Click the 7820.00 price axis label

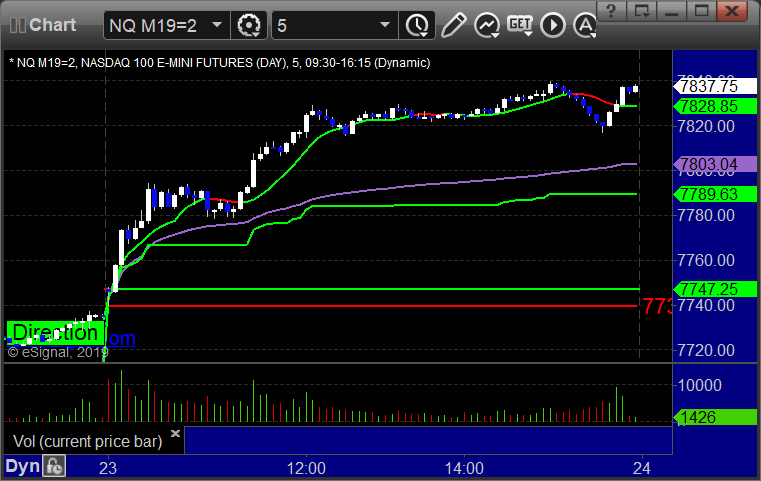706,127
